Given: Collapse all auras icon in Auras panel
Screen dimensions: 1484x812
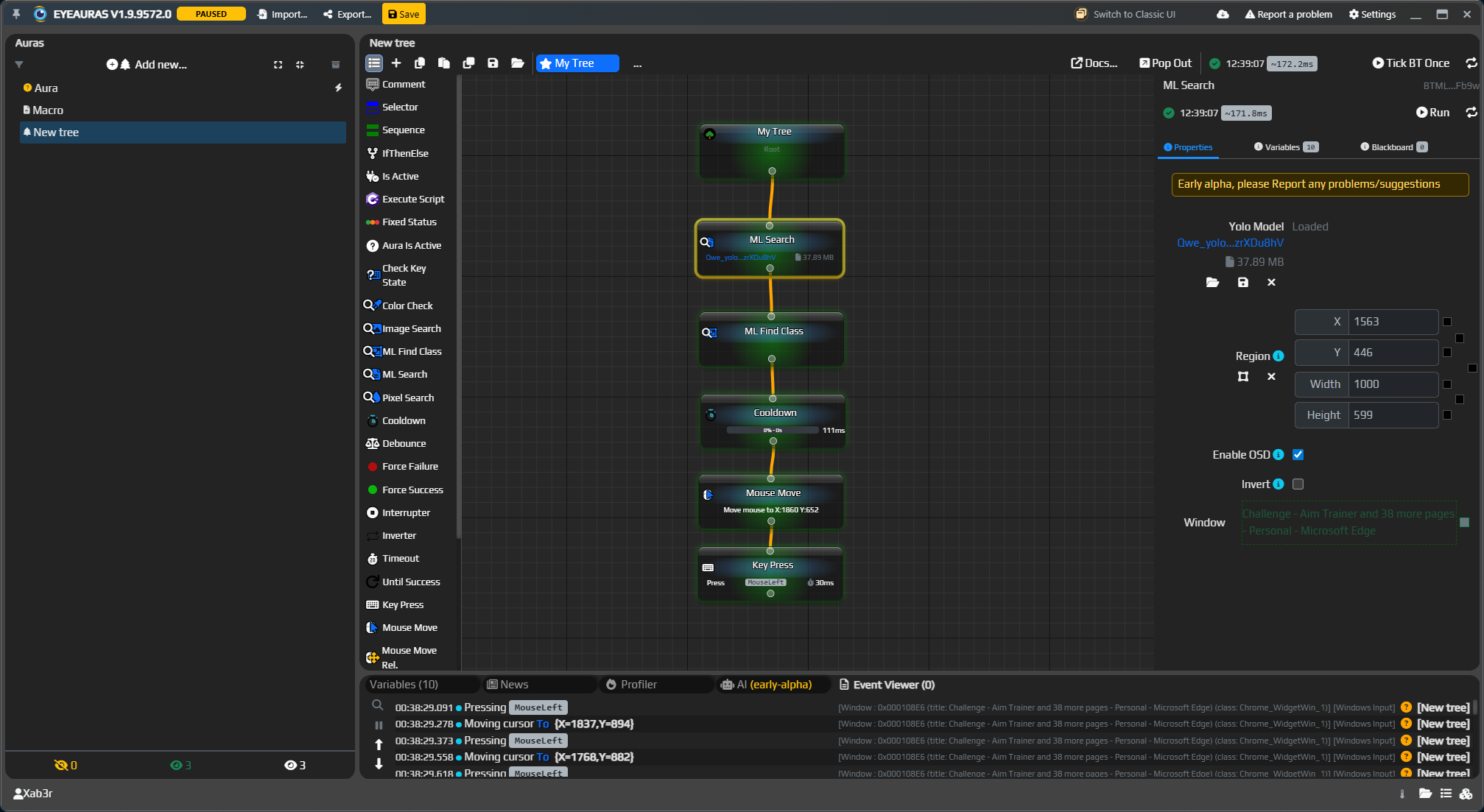Looking at the screenshot, I should pos(300,65).
